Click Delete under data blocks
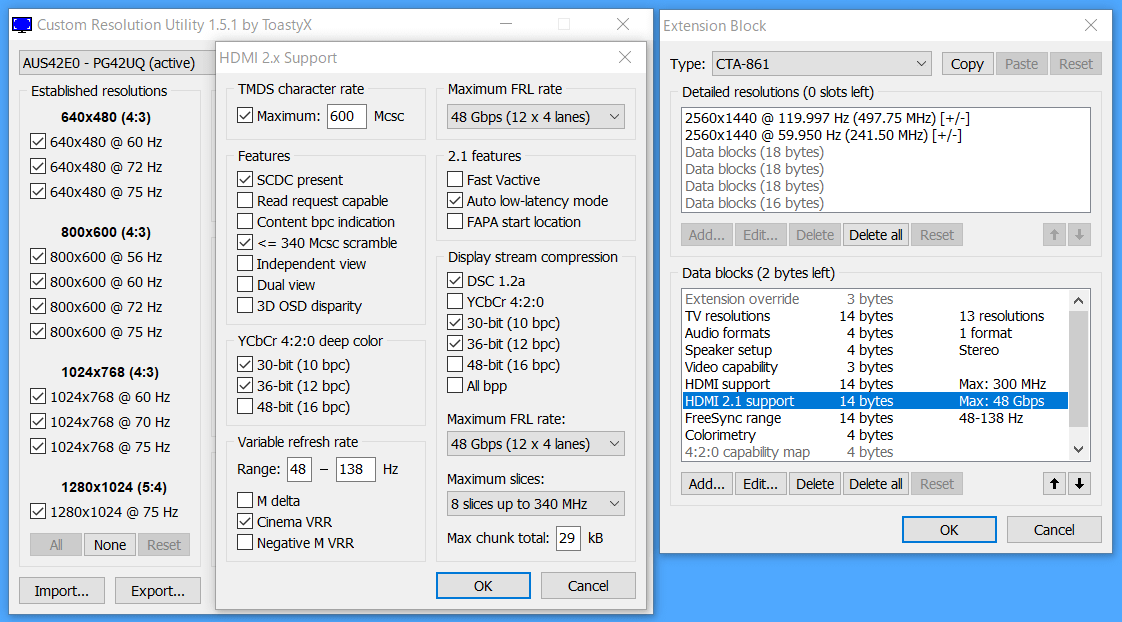 [x=815, y=484]
